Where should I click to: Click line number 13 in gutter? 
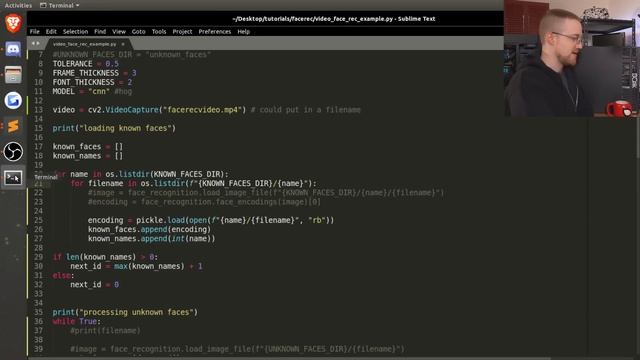(38, 110)
